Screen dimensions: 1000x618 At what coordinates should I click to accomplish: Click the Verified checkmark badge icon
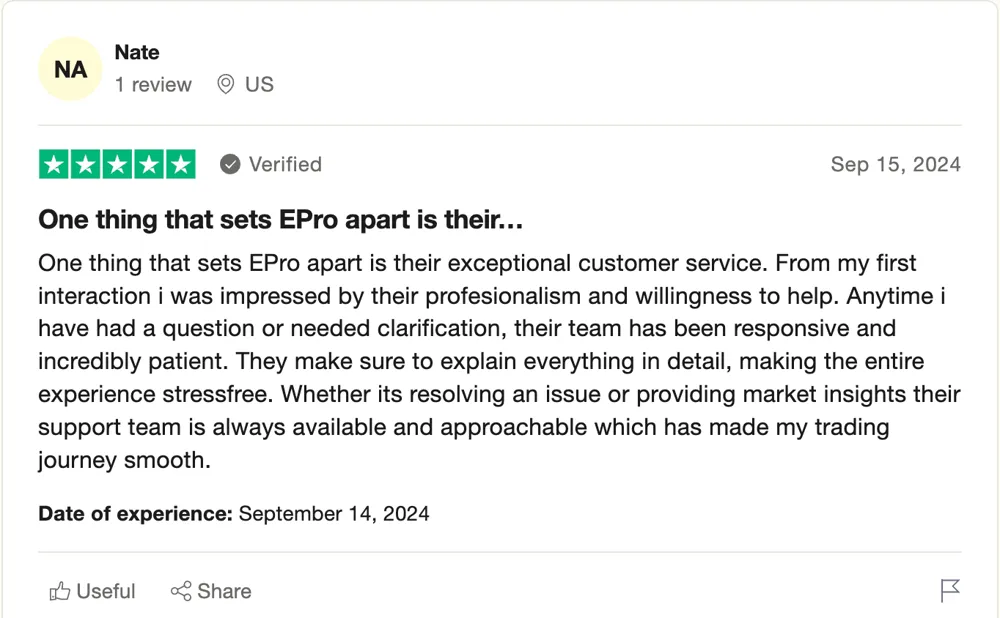(230, 165)
